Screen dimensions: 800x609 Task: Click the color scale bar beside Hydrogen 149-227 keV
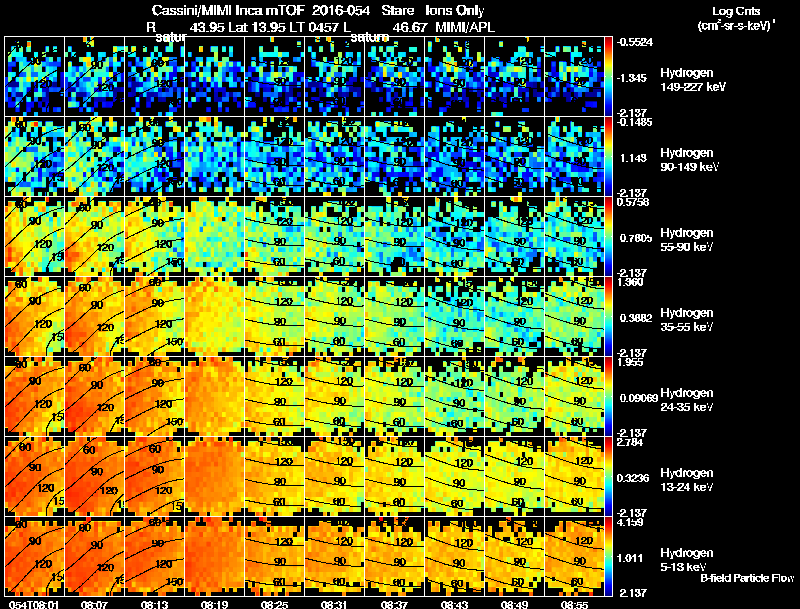coord(609,77)
